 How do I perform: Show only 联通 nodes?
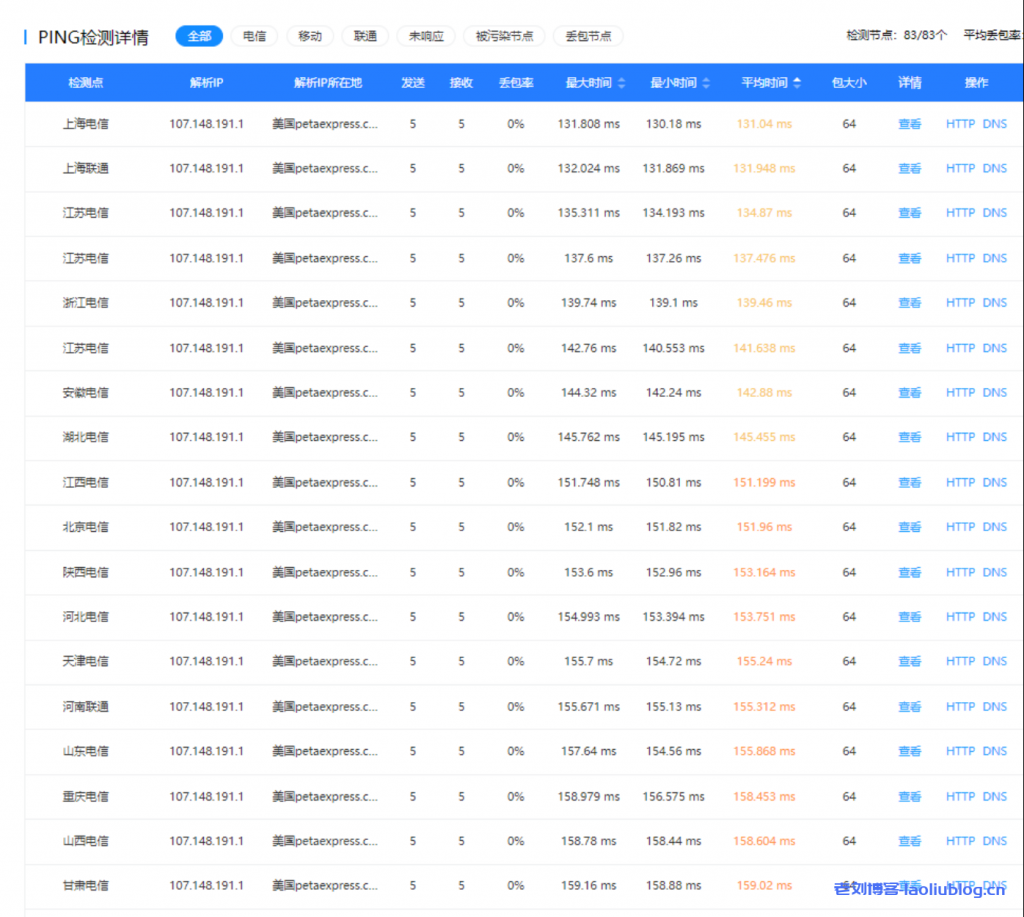(365, 36)
